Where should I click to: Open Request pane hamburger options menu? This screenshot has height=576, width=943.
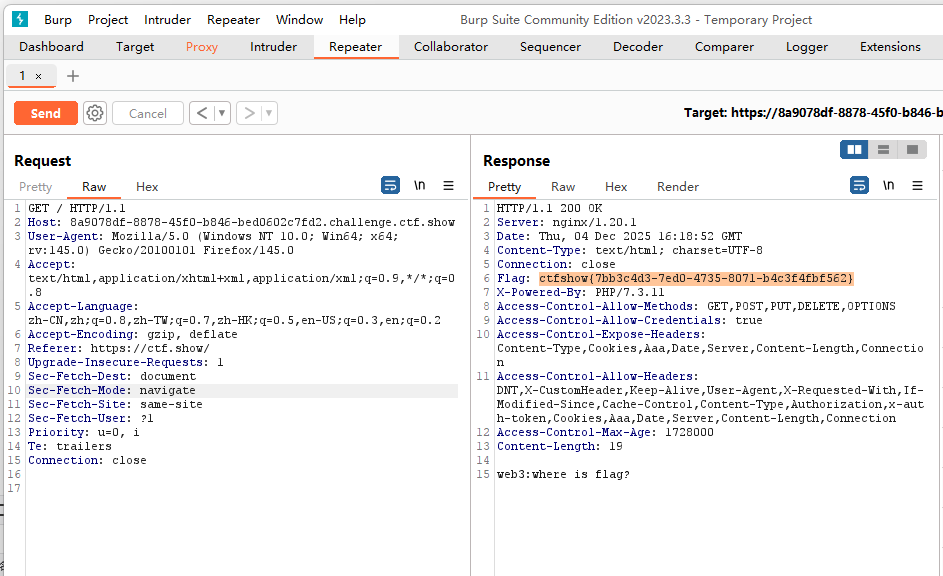449,186
